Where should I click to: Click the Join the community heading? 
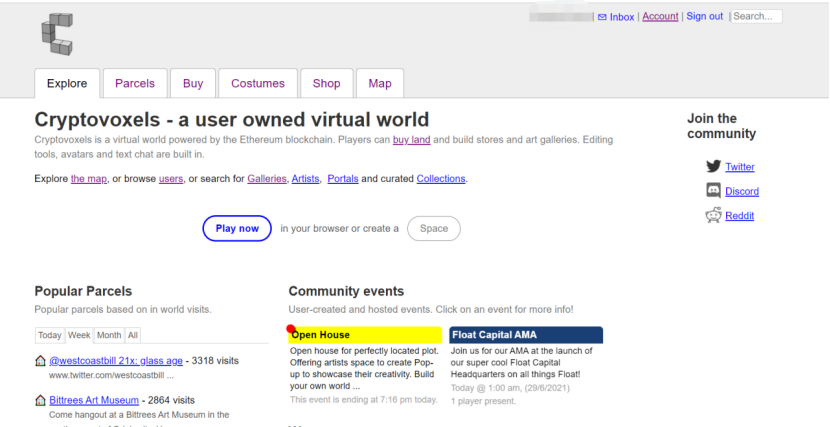point(721,126)
